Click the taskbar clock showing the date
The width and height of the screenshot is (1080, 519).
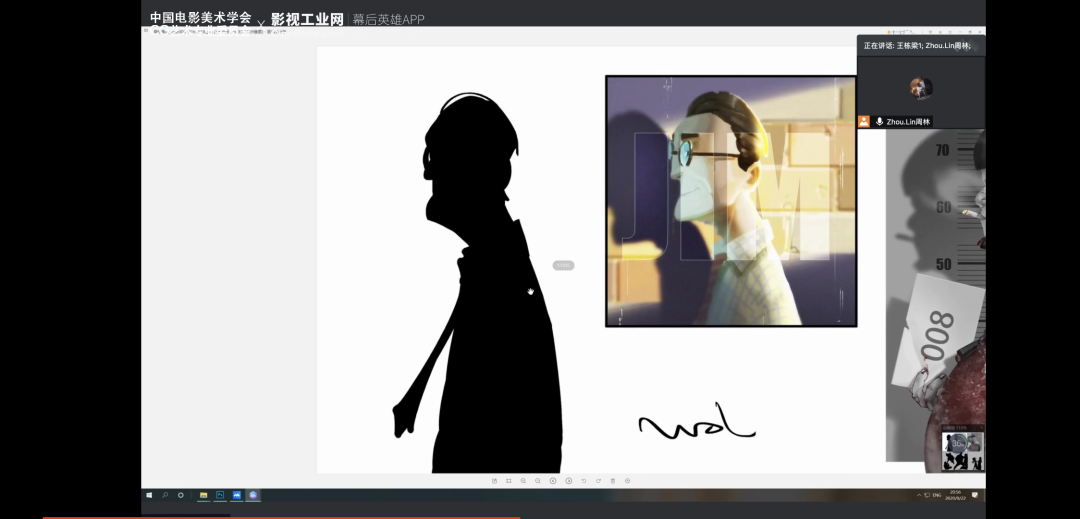click(x=955, y=495)
